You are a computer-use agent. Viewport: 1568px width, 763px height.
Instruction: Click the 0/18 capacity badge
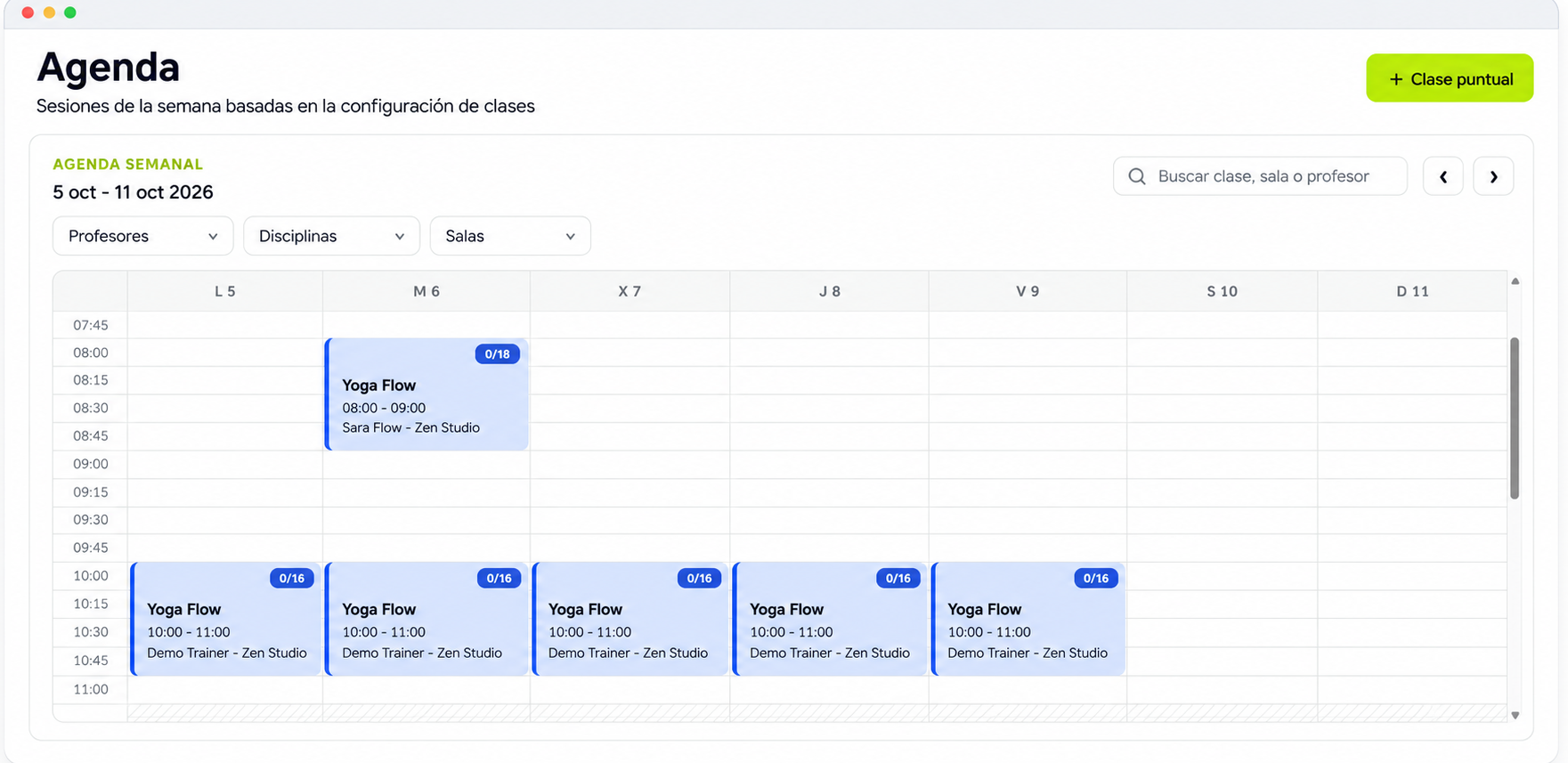coord(497,354)
